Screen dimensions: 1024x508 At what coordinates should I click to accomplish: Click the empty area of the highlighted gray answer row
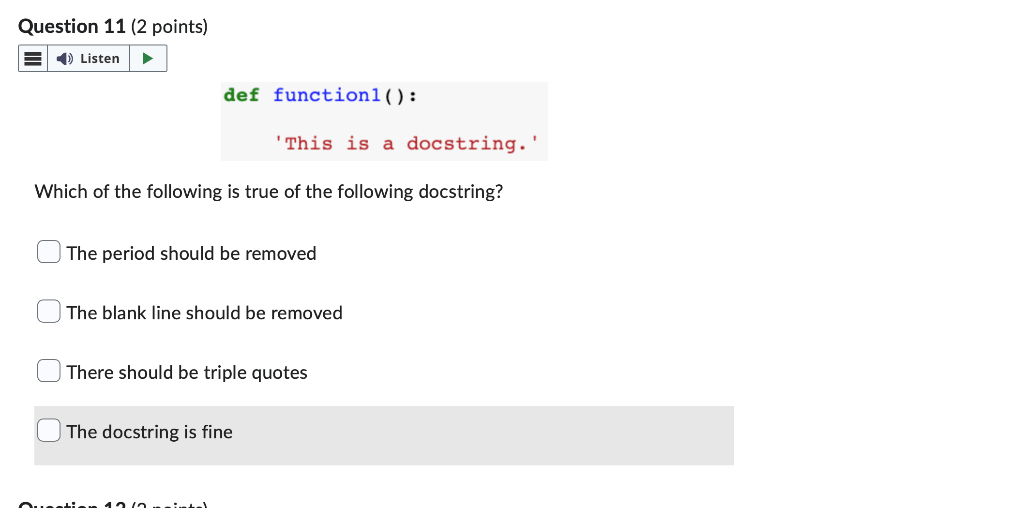(483, 436)
